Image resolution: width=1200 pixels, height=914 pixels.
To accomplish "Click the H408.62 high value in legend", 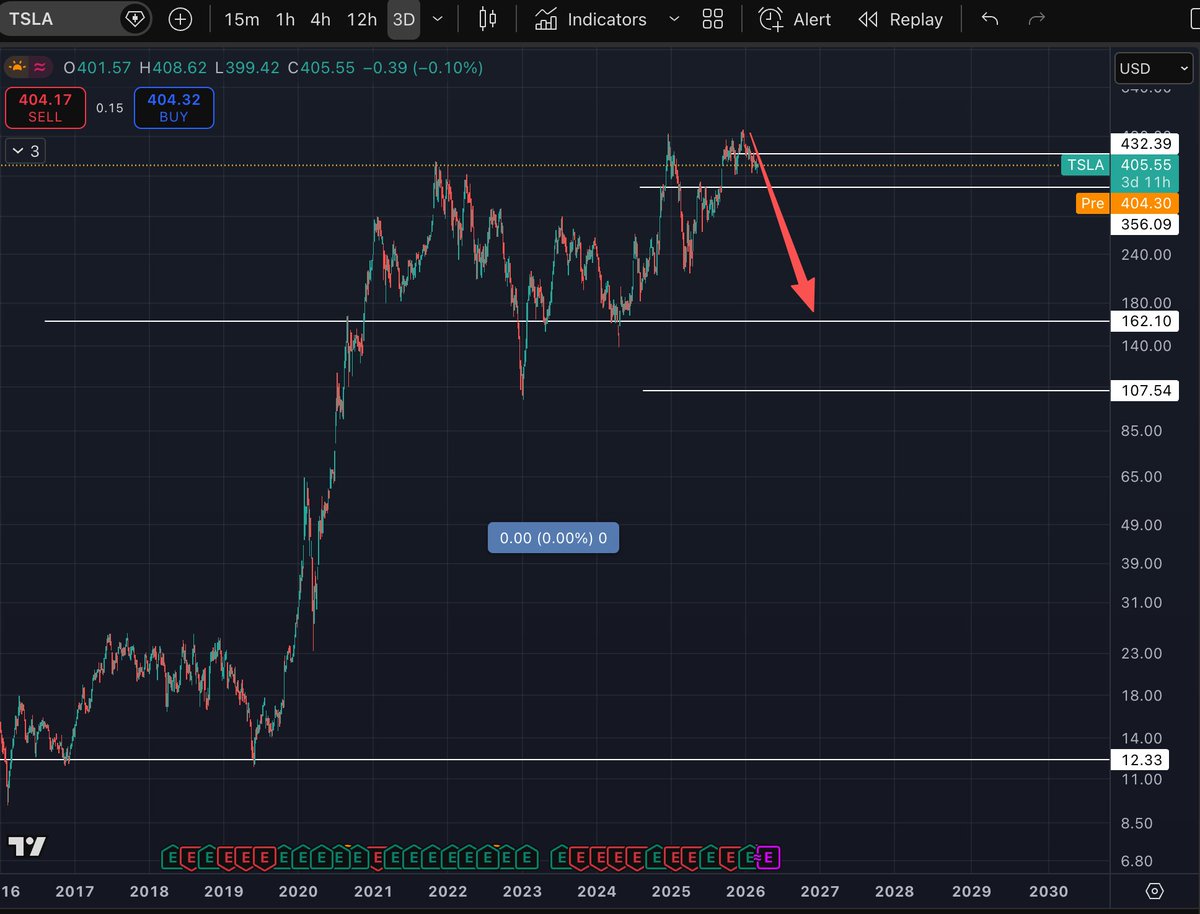I will [x=173, y=68].
